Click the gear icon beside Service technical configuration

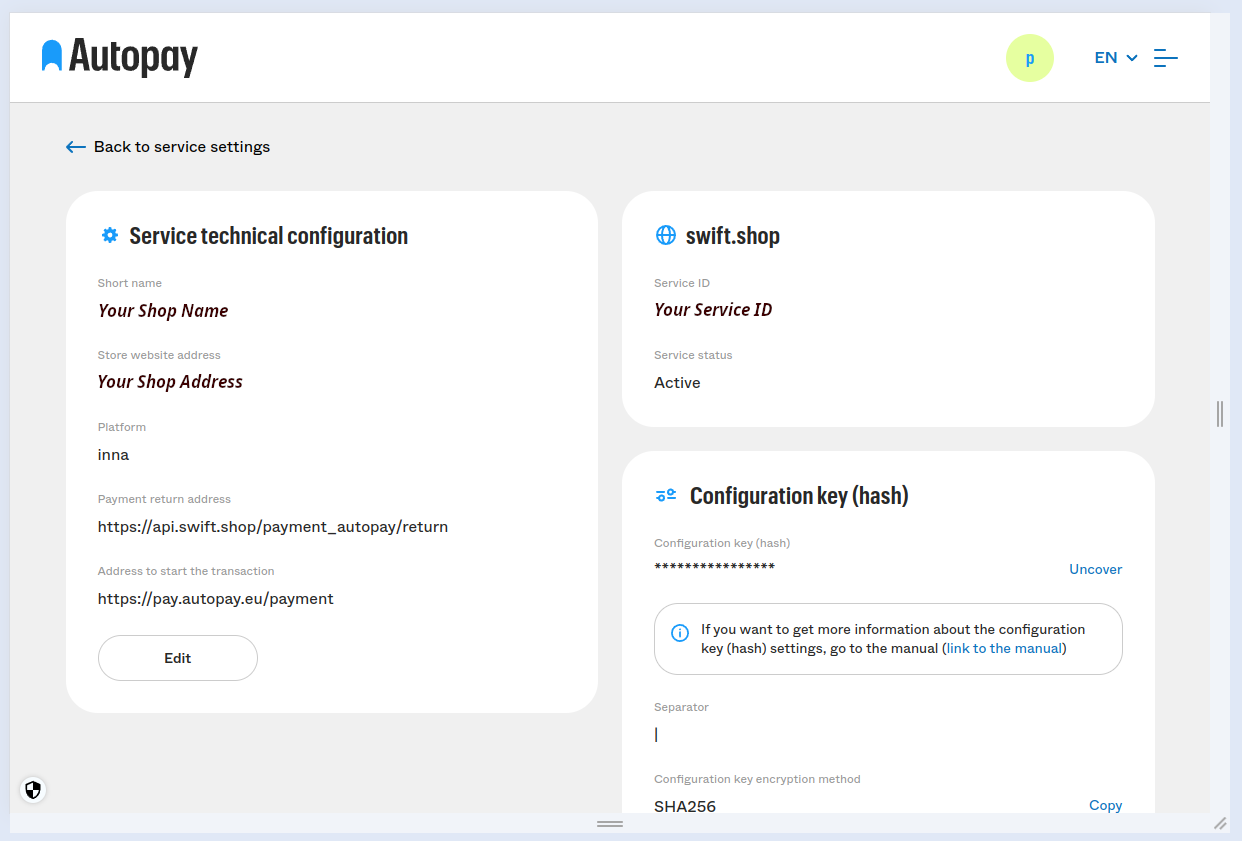click(x=110, y=236)
